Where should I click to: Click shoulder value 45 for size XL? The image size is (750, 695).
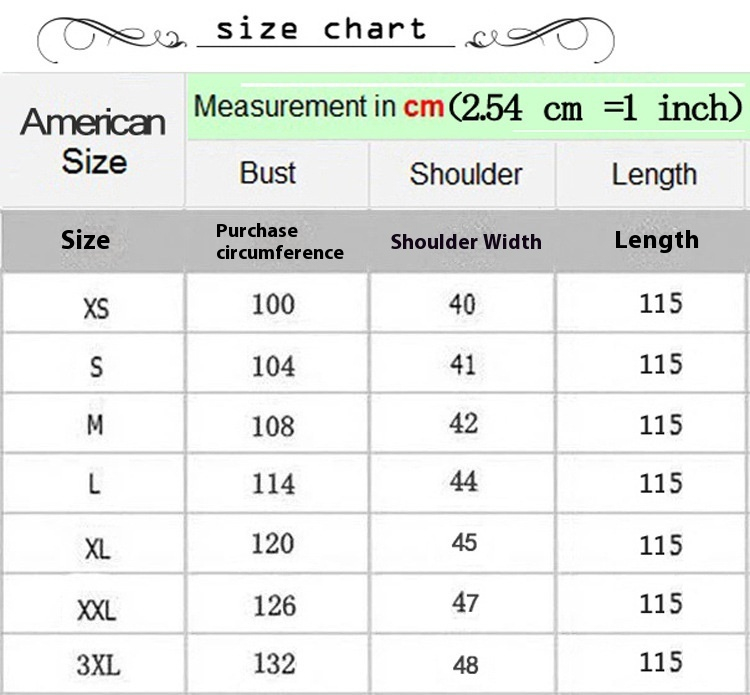pos(464,542)
